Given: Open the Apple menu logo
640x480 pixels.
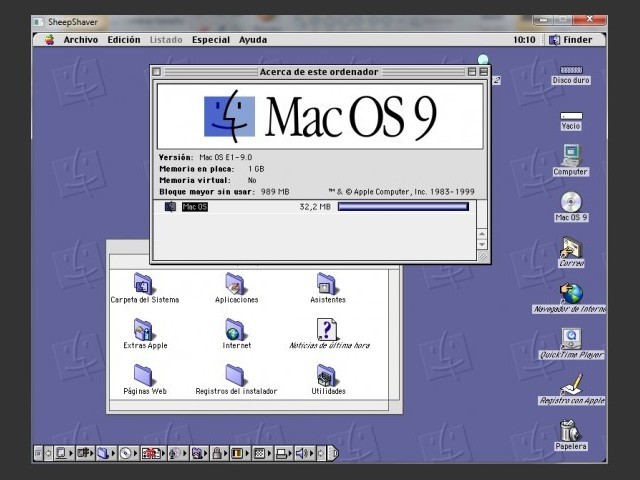Looking at the screenshot, I should point(49,40).
